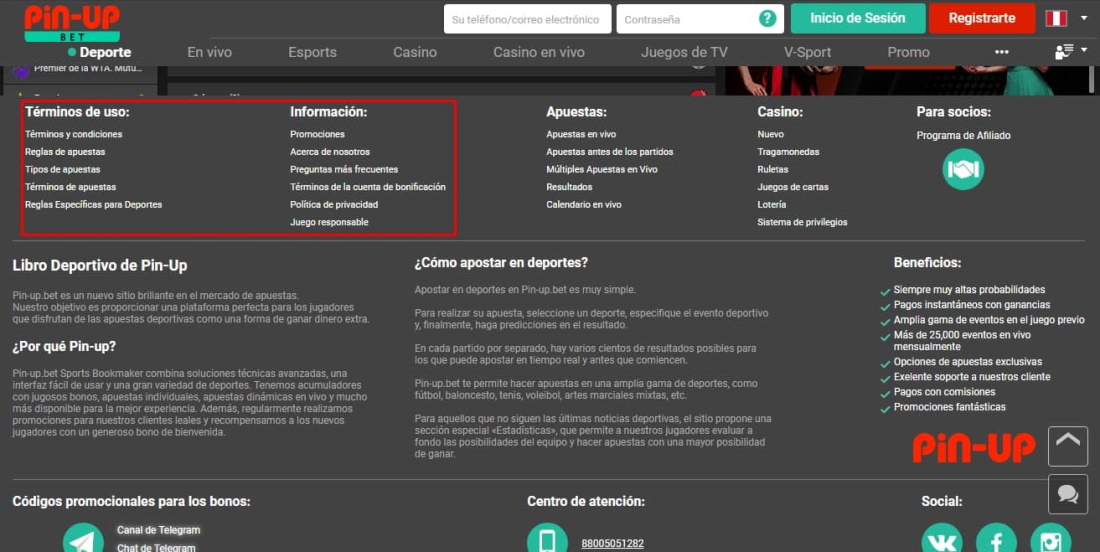
Task: Open Canal de Telegram link
Action: tap(159, 530)
